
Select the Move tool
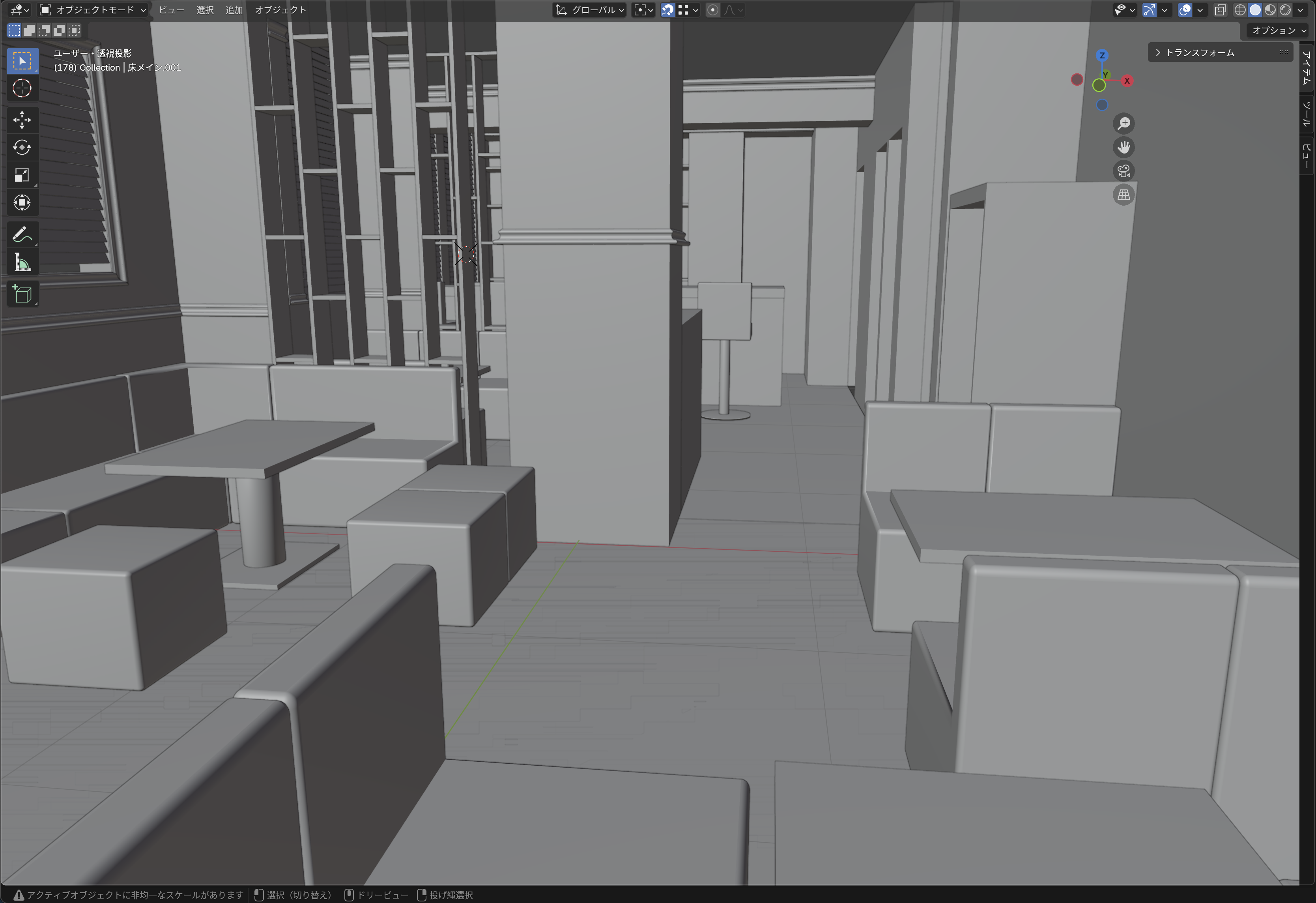pos(22,120)
